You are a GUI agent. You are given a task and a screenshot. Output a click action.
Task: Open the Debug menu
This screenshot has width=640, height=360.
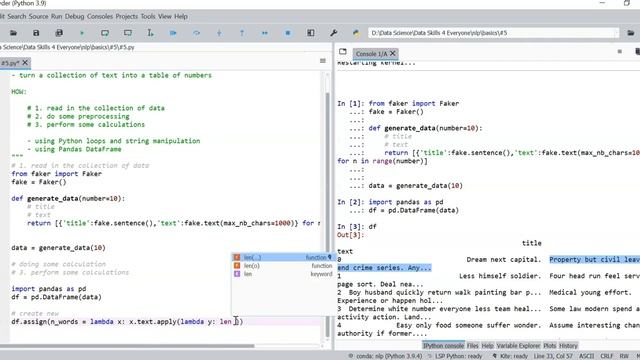(x=74, y=16)
